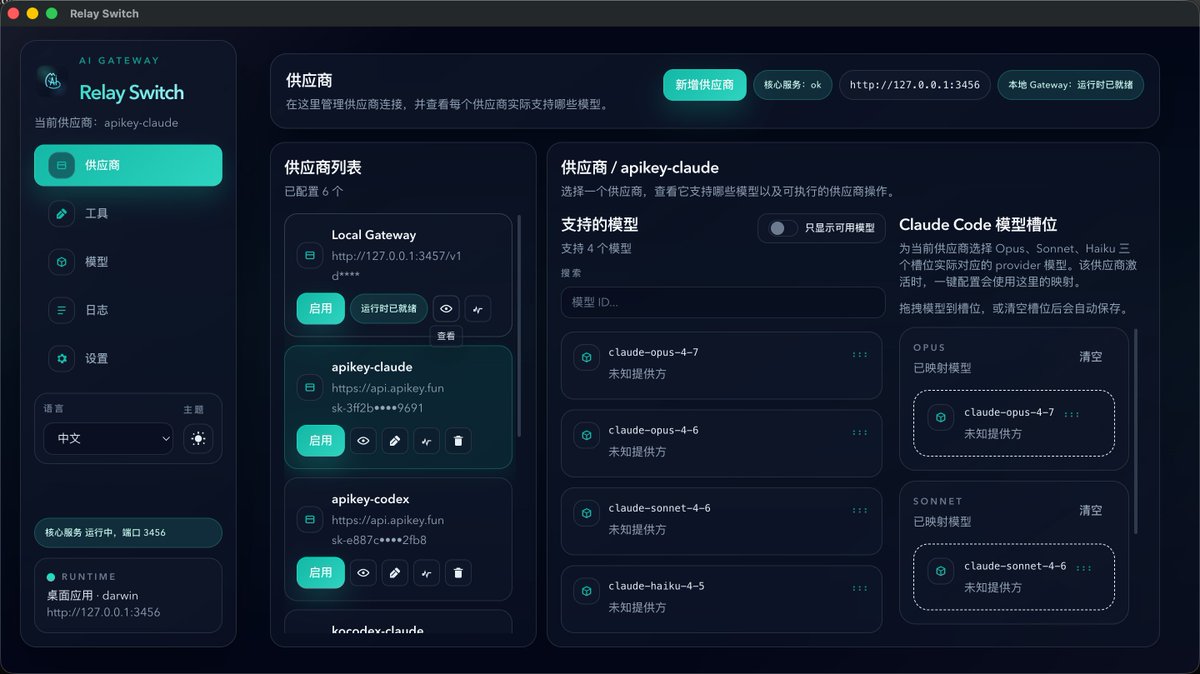The image size is (1200, 674).
Task: Select claude-opus-4-6 model name
Action: [653, 430]
